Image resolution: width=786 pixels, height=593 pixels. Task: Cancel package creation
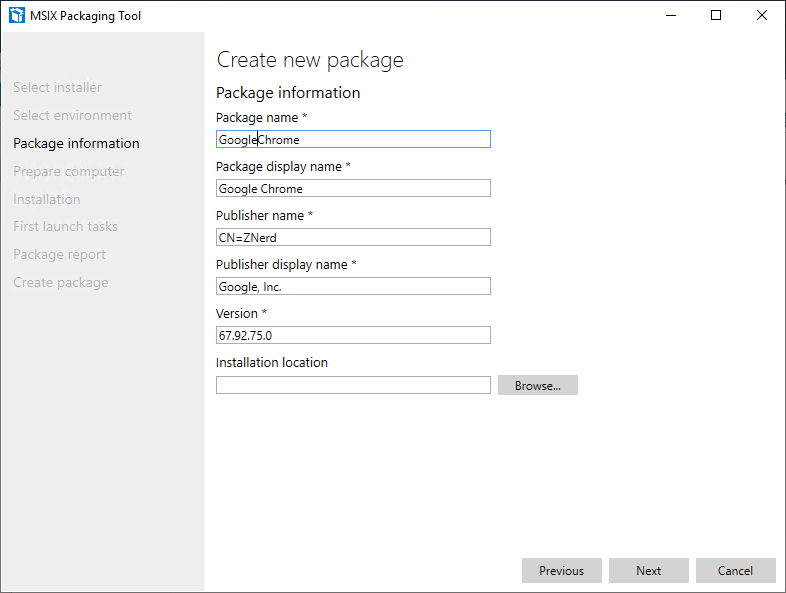click(x=735, y=570)
